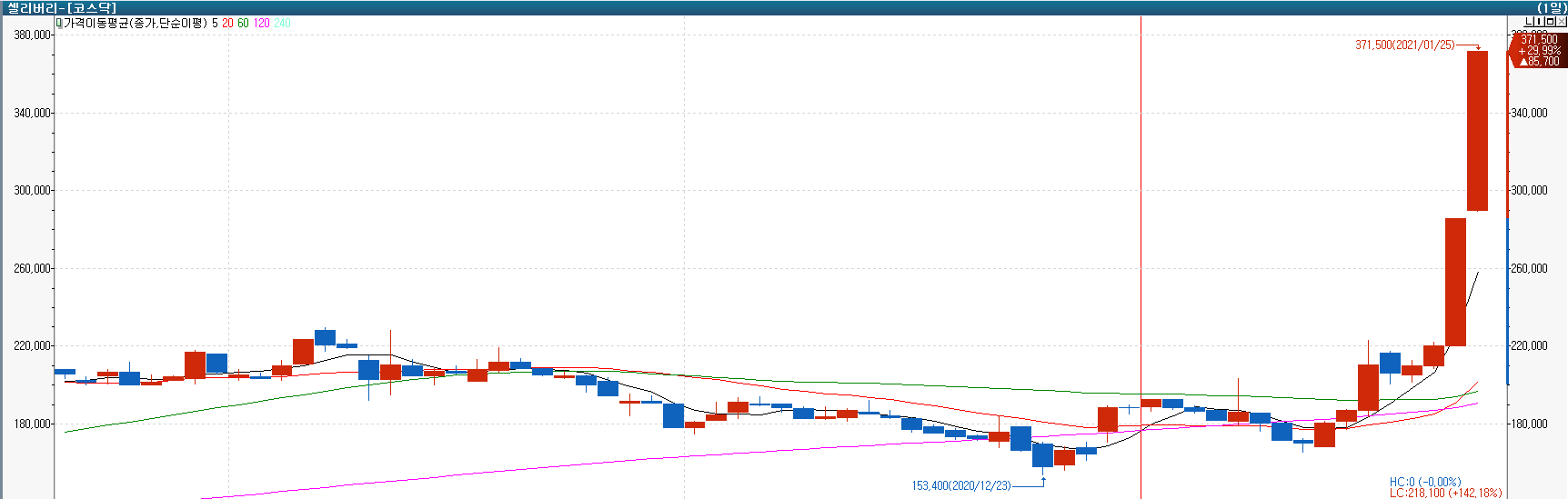Maximize the chart panel

pos(1551,22)
